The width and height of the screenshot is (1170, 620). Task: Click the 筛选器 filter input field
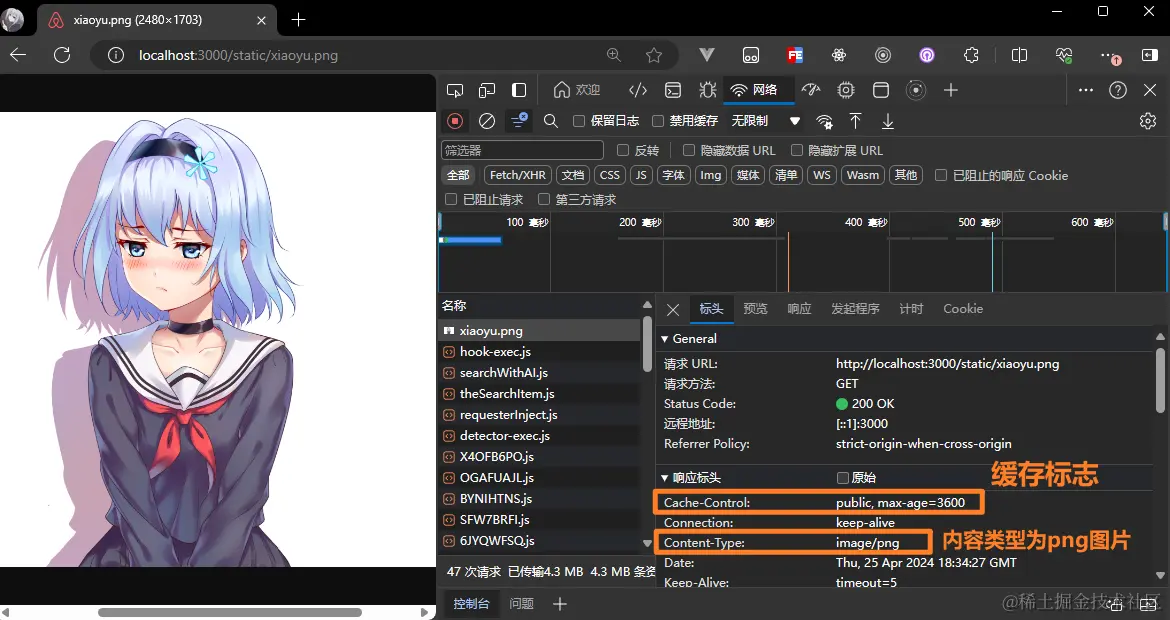(522, 150)
